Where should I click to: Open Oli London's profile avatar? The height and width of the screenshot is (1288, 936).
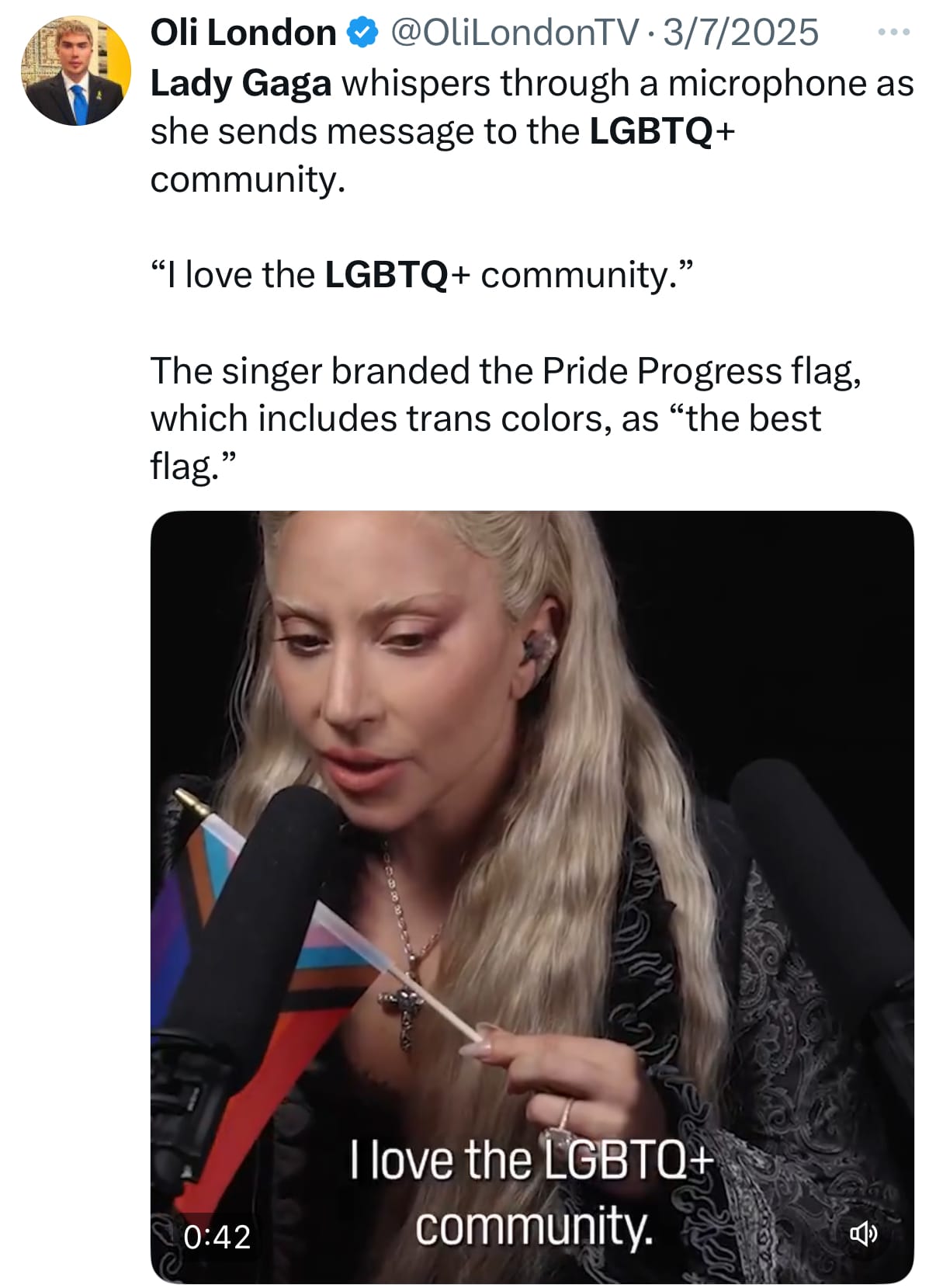(76, 71)
